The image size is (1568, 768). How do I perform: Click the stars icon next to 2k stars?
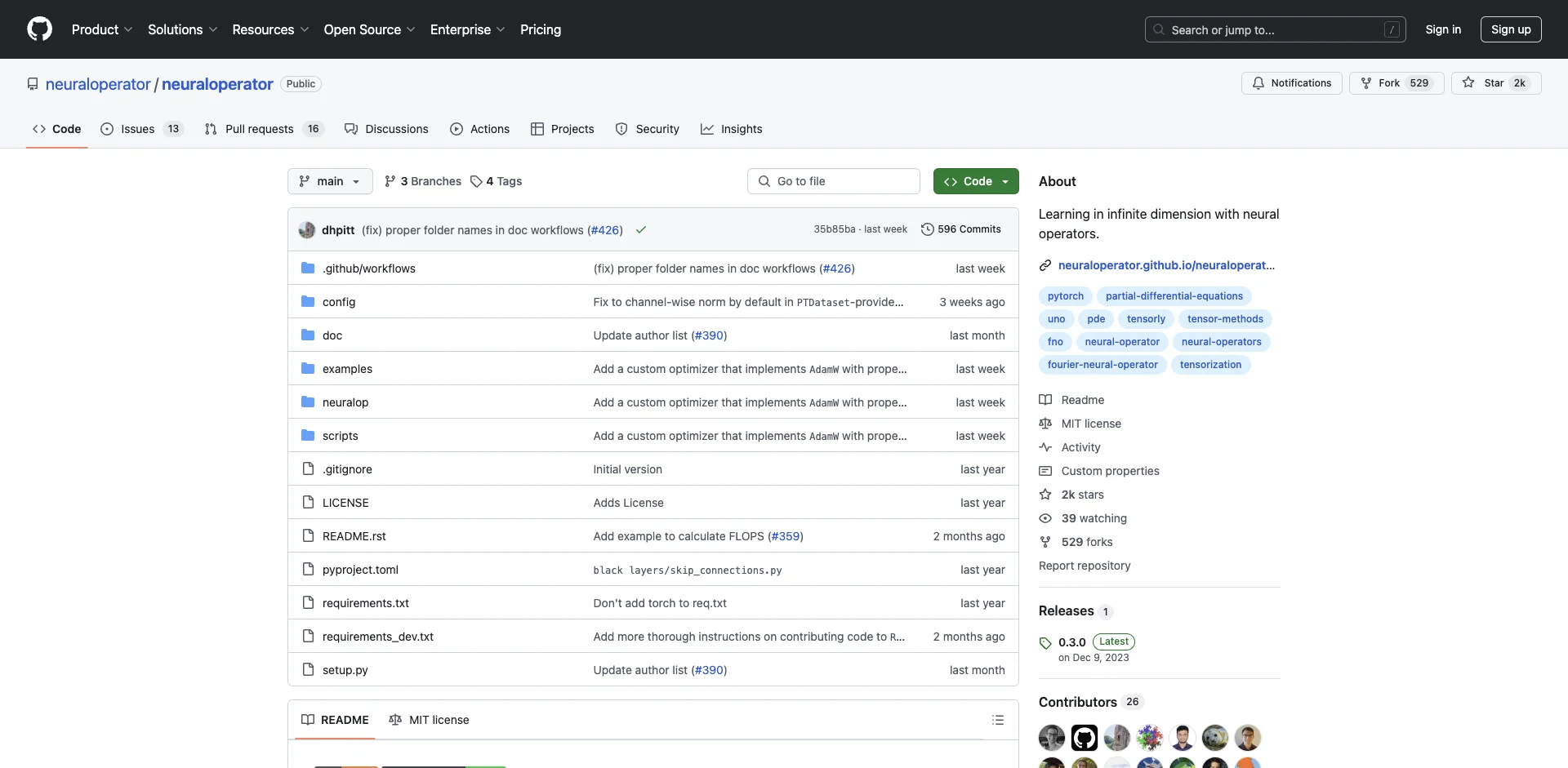click(1045, 495)
